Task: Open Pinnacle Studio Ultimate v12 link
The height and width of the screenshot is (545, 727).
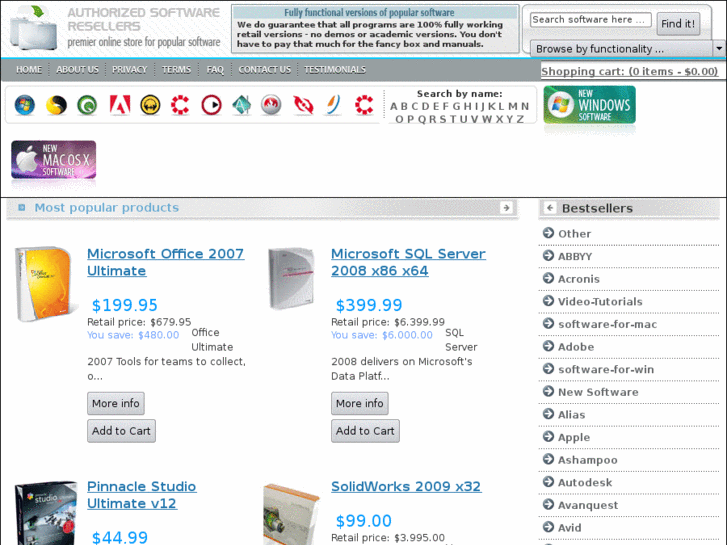Action: click(x=141, y=495)
